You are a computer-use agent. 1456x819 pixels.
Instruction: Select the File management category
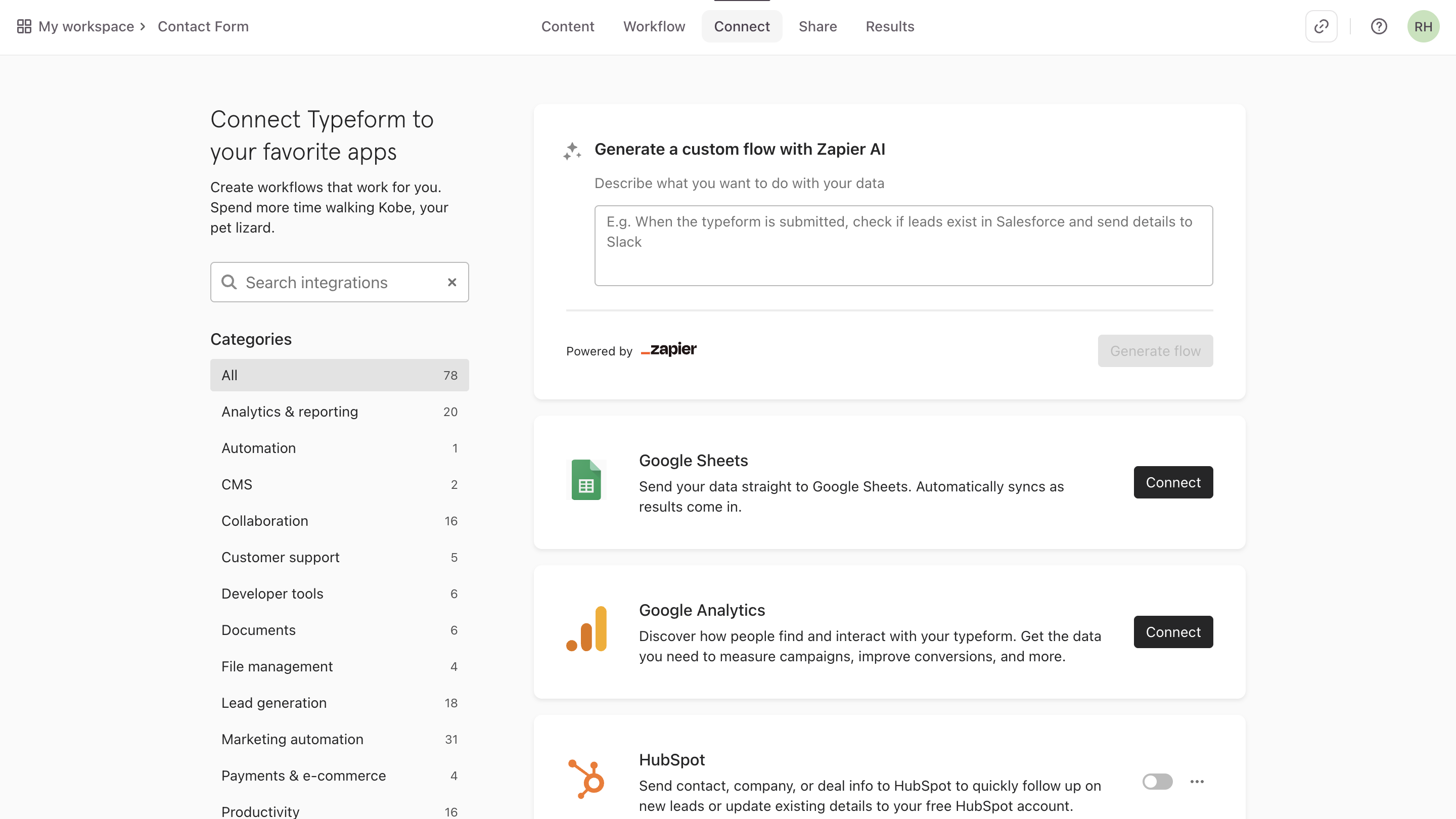[x=339, y=666]
